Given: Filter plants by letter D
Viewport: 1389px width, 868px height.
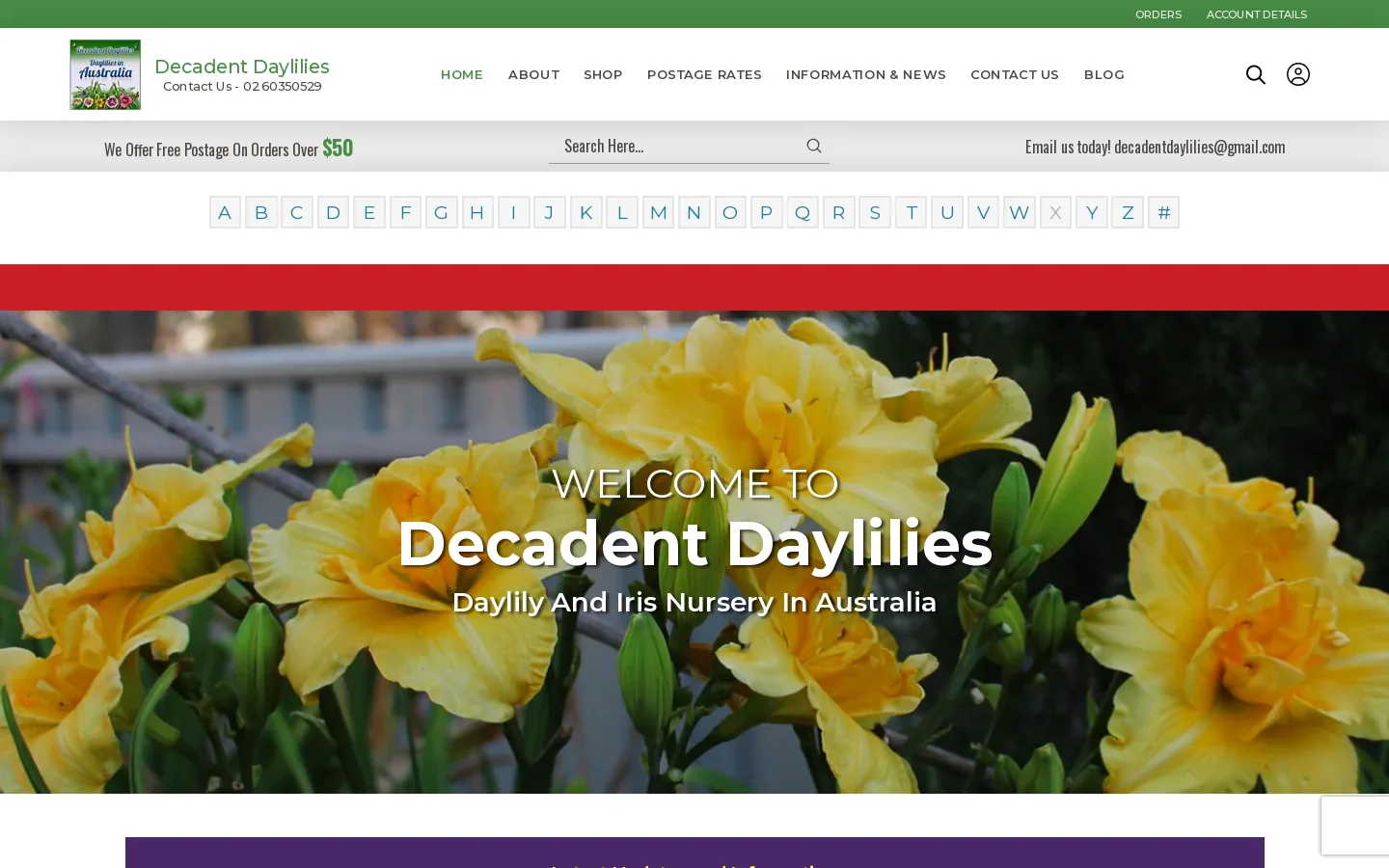Looking at the screenshot, I should (333, 212).
